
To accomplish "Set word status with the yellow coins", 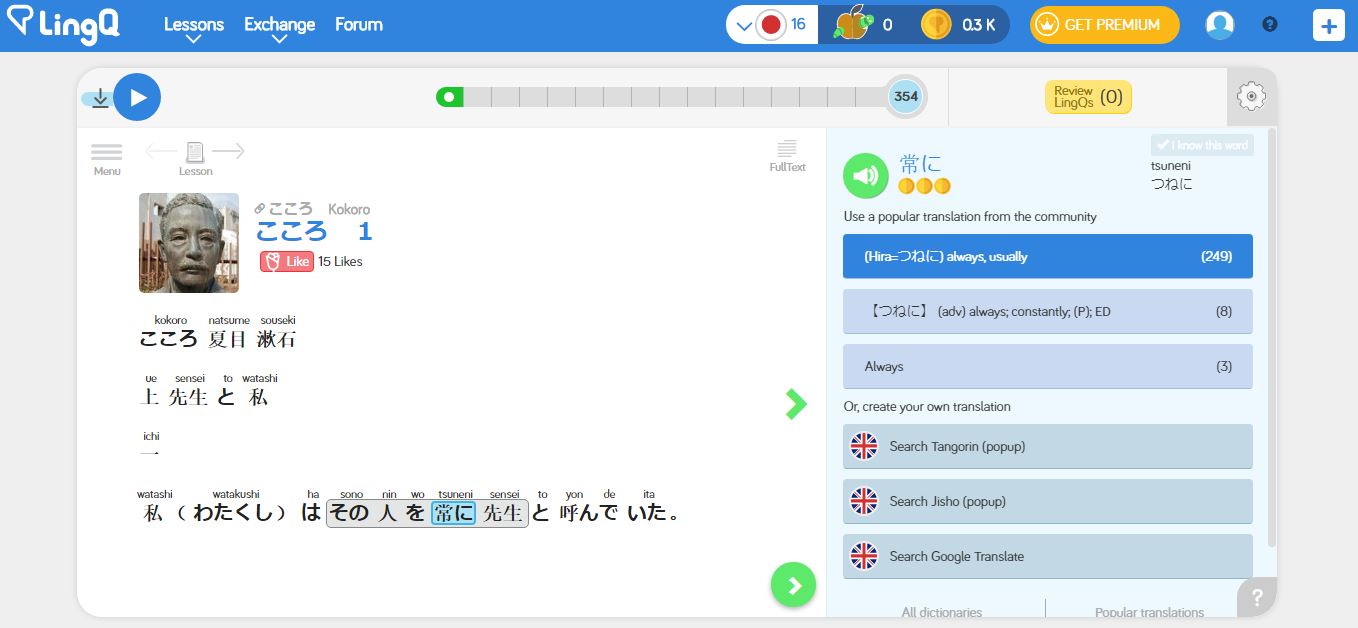I will [923, 186].
